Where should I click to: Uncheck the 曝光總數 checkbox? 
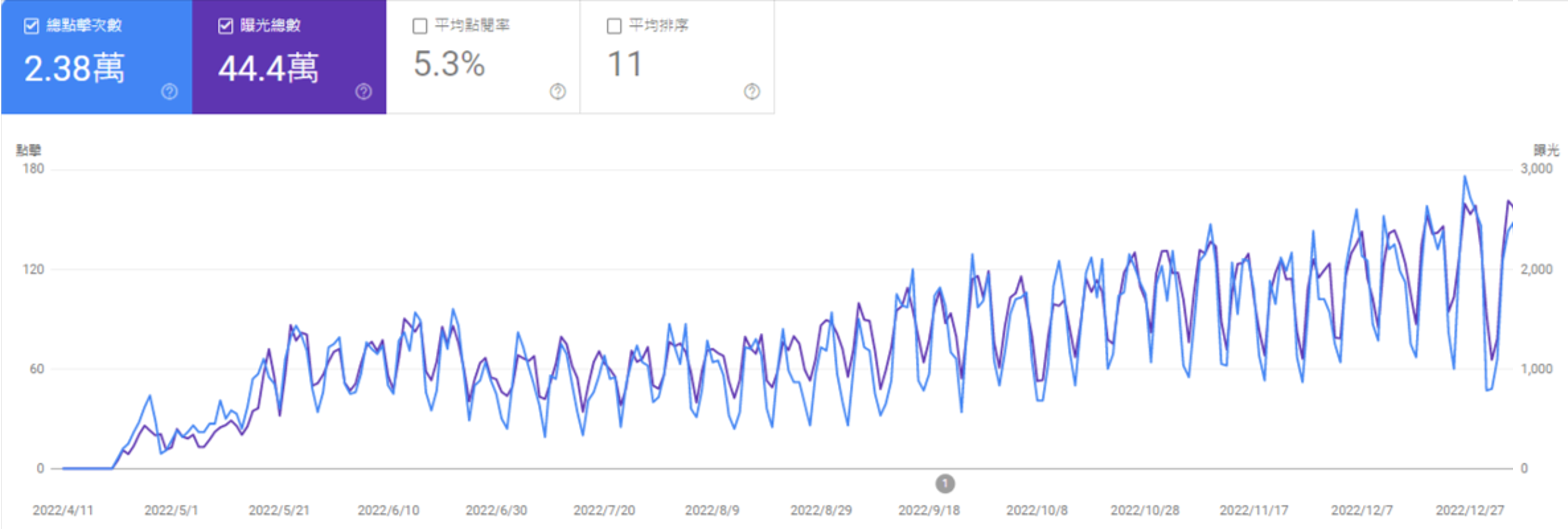pyautogui.click(x=225, y=26)
